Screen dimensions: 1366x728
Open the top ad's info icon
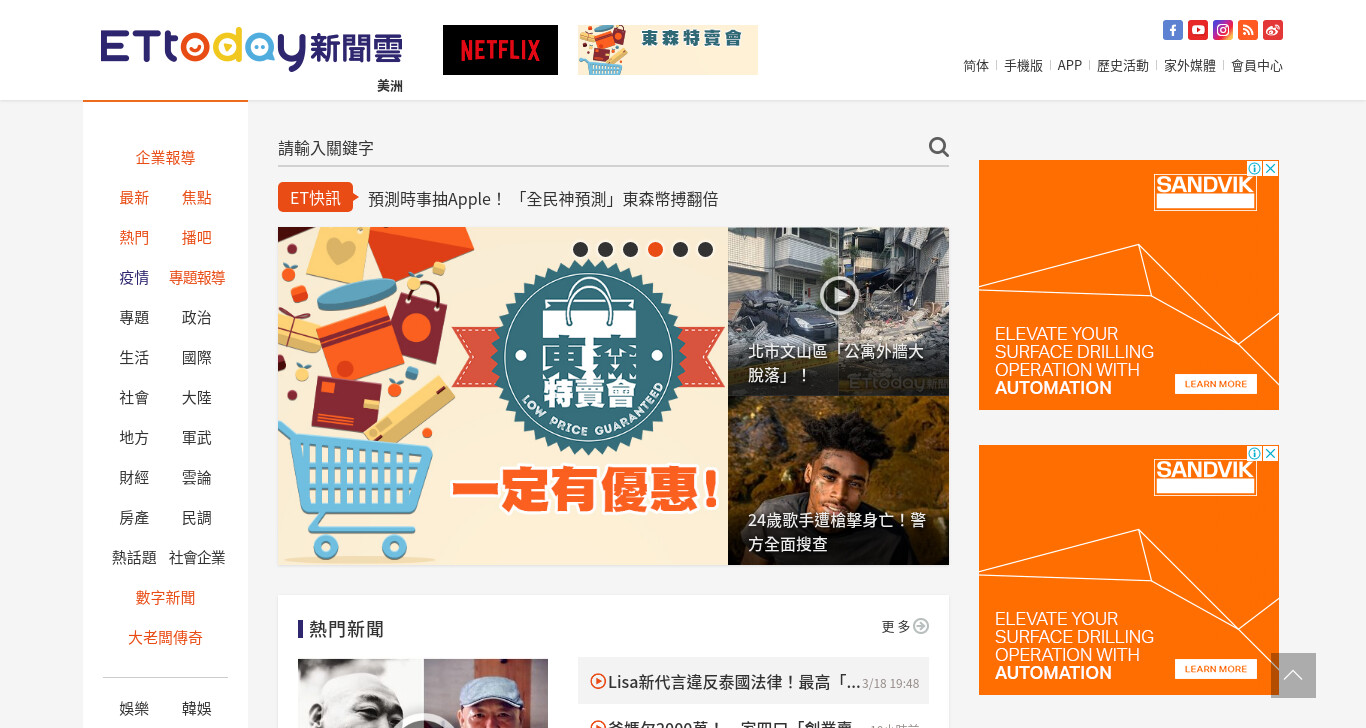[1256, 168]
